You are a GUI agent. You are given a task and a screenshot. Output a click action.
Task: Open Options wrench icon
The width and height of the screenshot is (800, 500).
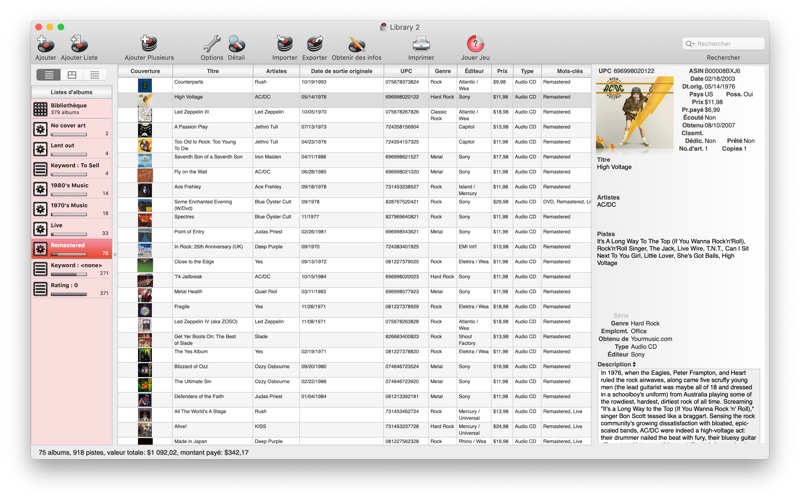(212, 44)
